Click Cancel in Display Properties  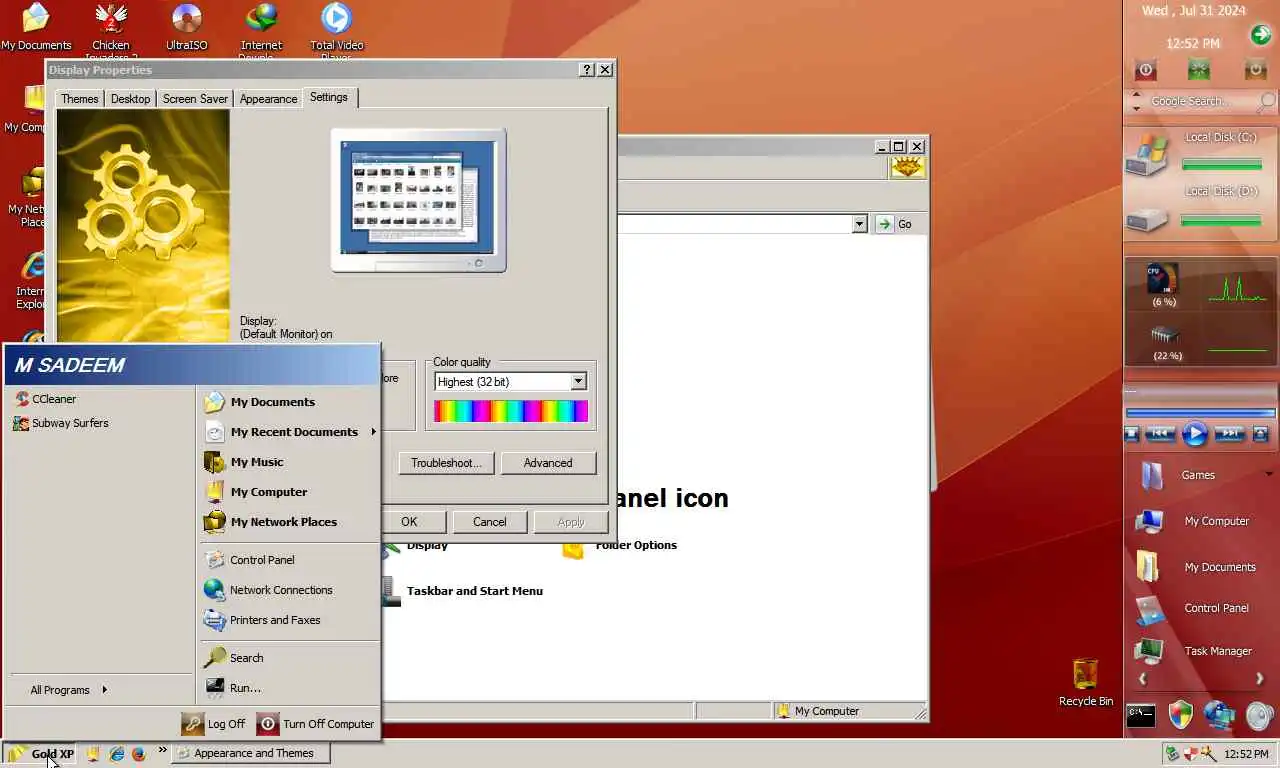[490, 522]
